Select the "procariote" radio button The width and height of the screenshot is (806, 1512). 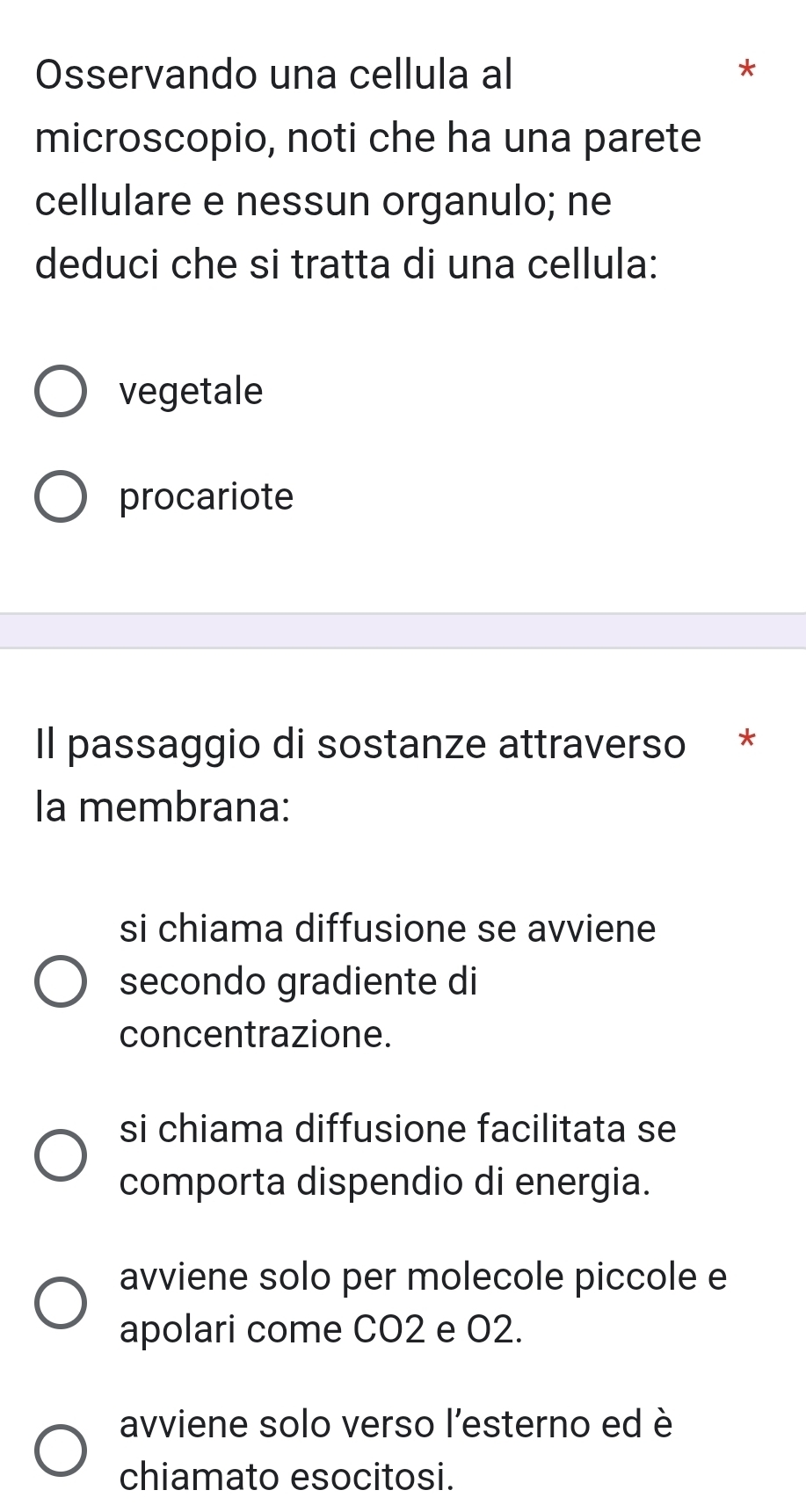coord(61,496)
